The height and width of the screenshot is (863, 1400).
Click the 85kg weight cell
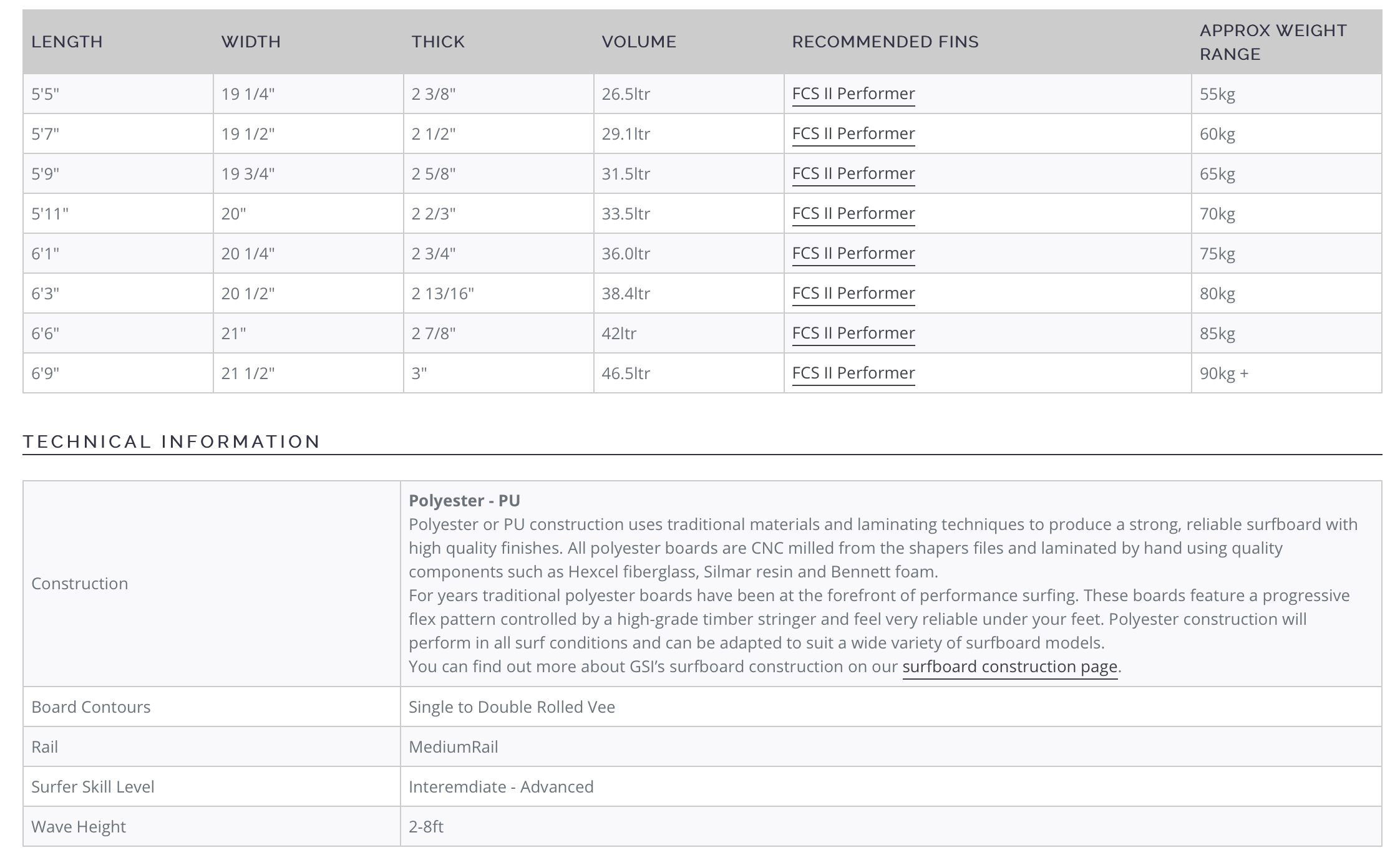pos(1286,333)
